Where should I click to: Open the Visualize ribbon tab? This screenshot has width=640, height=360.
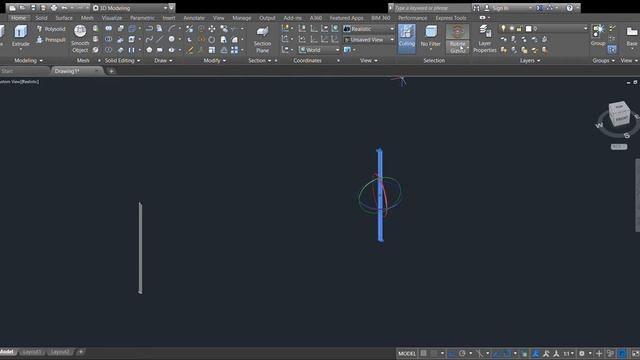coord(112,18)
